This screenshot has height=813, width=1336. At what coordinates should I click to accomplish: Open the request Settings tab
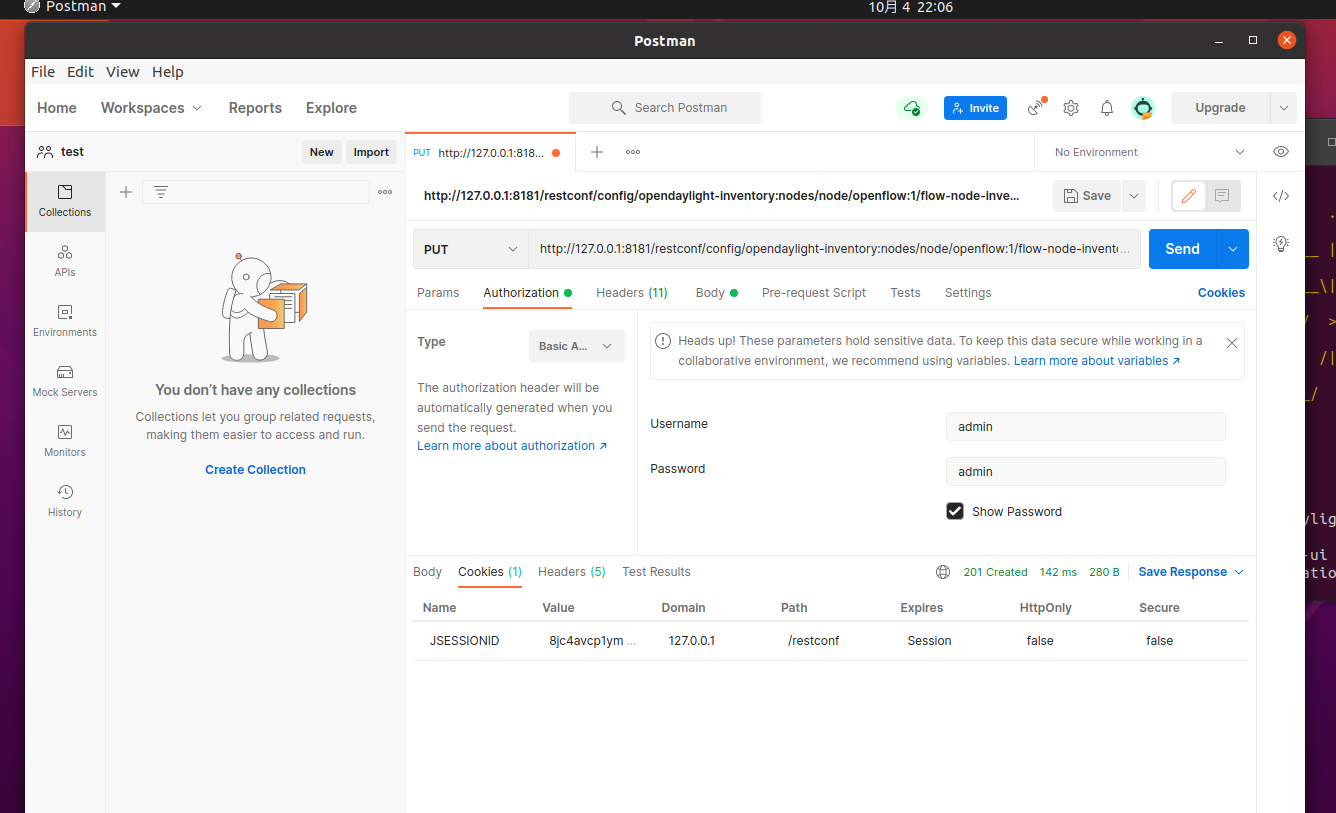click(x=968, y=293)
